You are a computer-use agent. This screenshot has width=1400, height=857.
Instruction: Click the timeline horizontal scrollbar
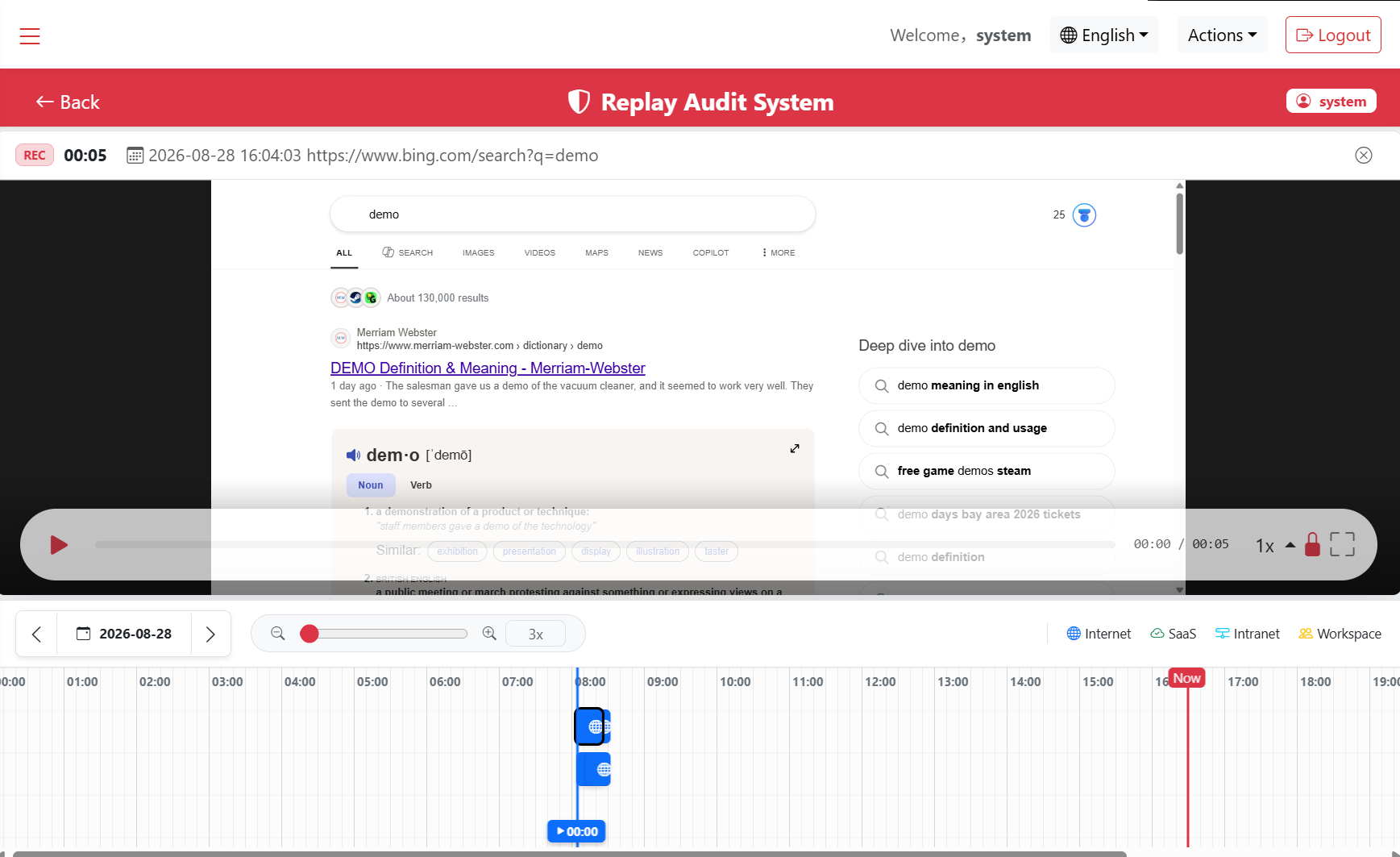click(569, 854)
